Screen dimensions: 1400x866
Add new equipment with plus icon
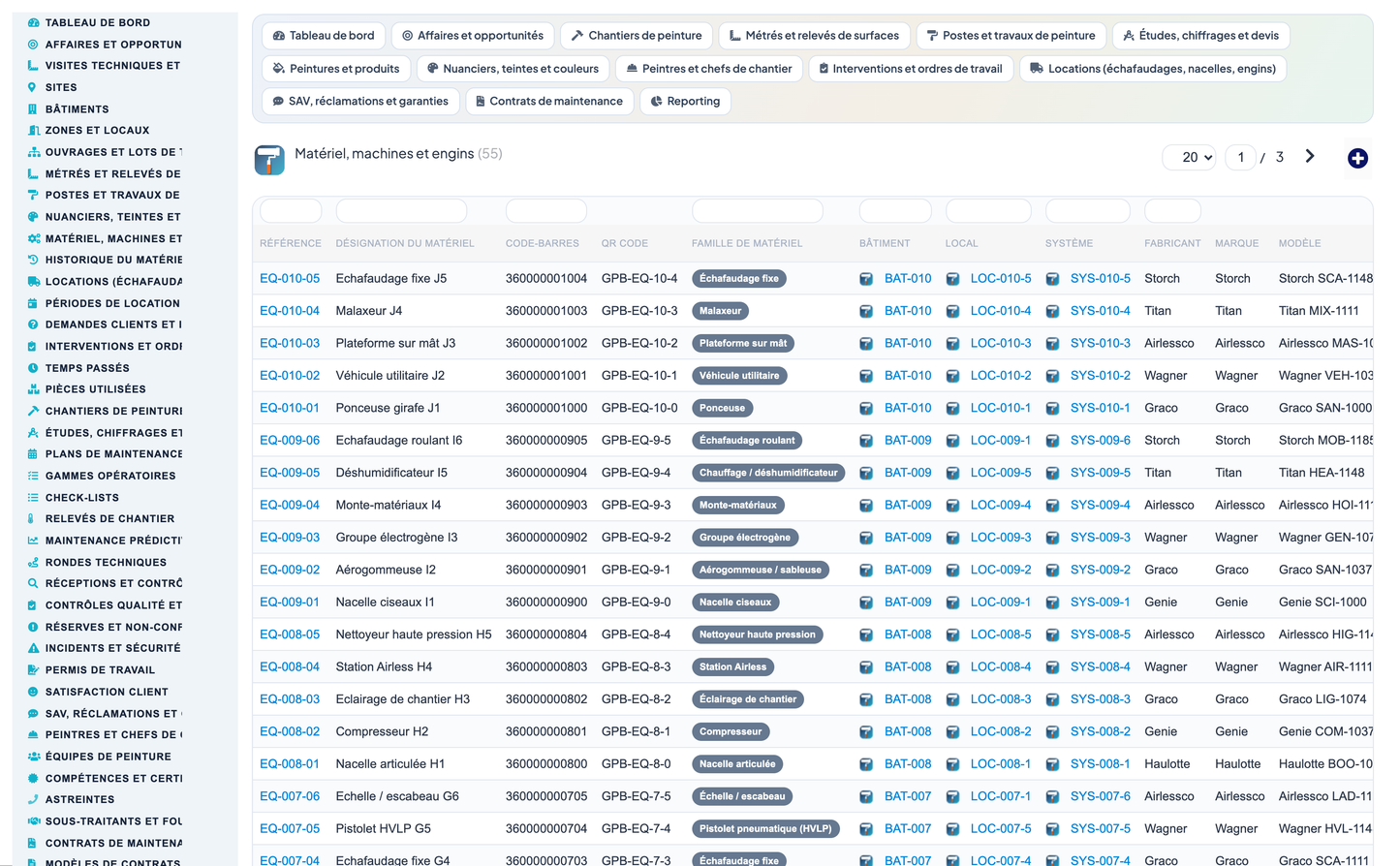coord(1357,158)
